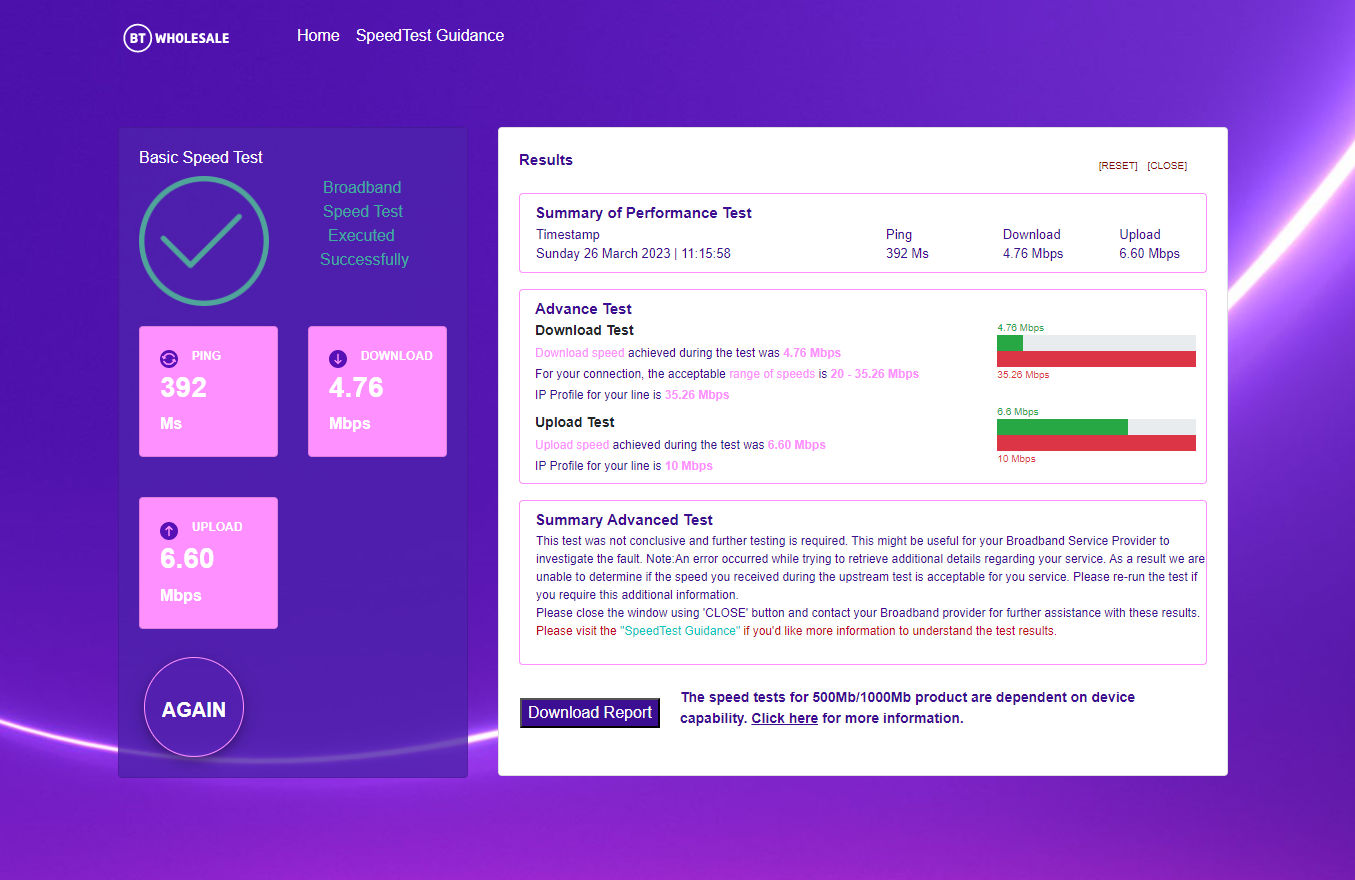Click the [CLOSE] link in Results
The width and height of the screenshot is (1355, 880).
tap(1167, 166)
